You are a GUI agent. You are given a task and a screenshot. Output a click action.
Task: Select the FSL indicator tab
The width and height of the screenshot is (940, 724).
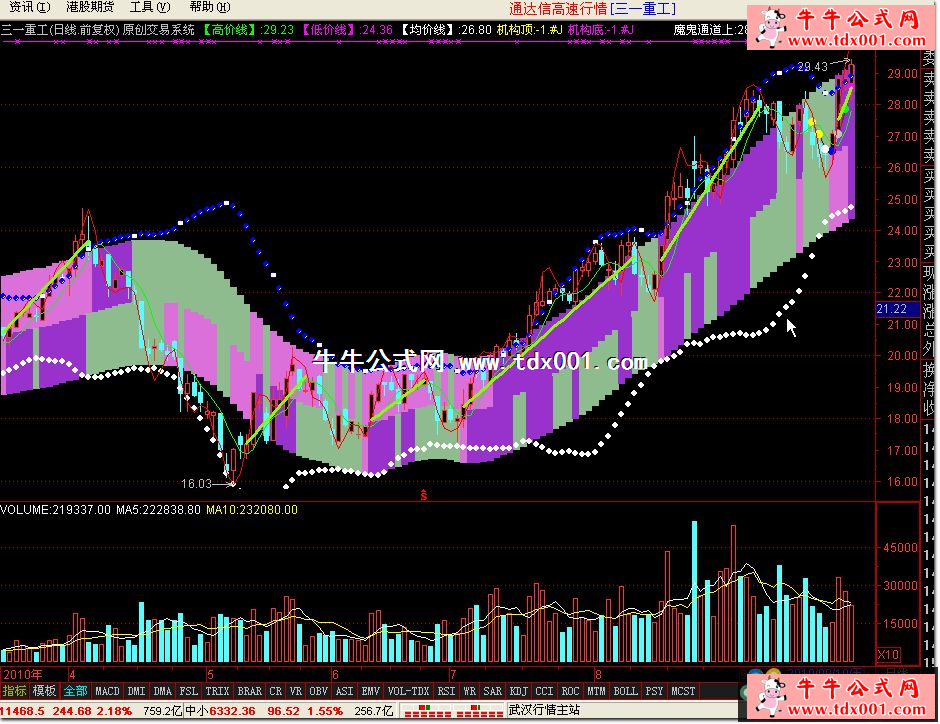click(188, 691)
